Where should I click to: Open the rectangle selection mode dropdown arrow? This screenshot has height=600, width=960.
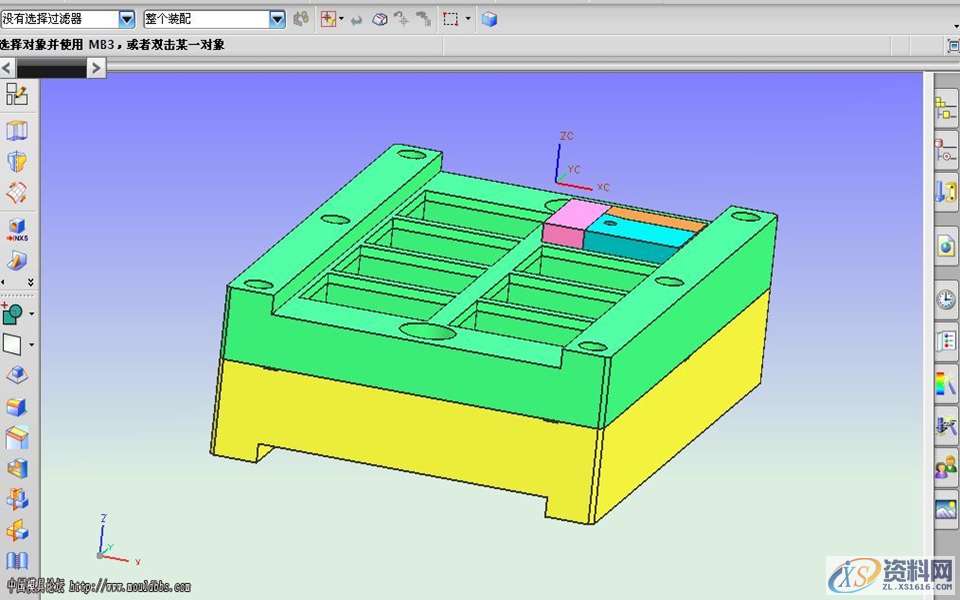tap(468, 19)
